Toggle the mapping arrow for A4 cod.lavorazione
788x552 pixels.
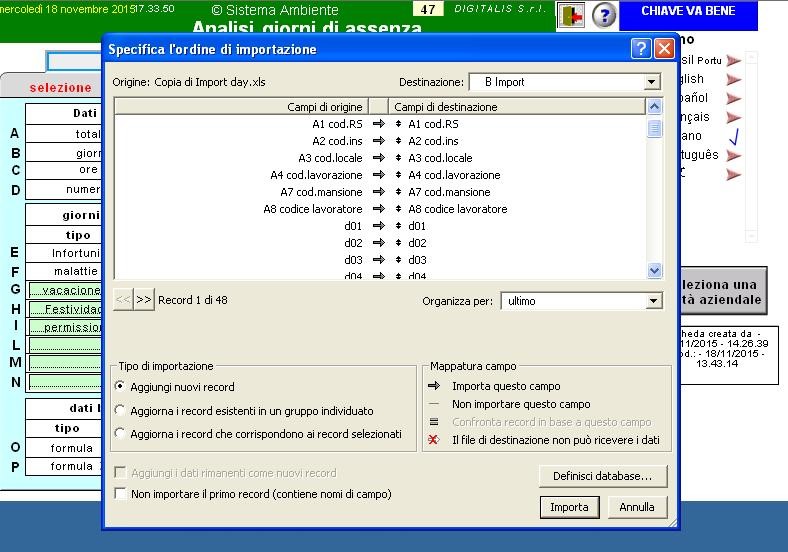[x=379, y=175]
